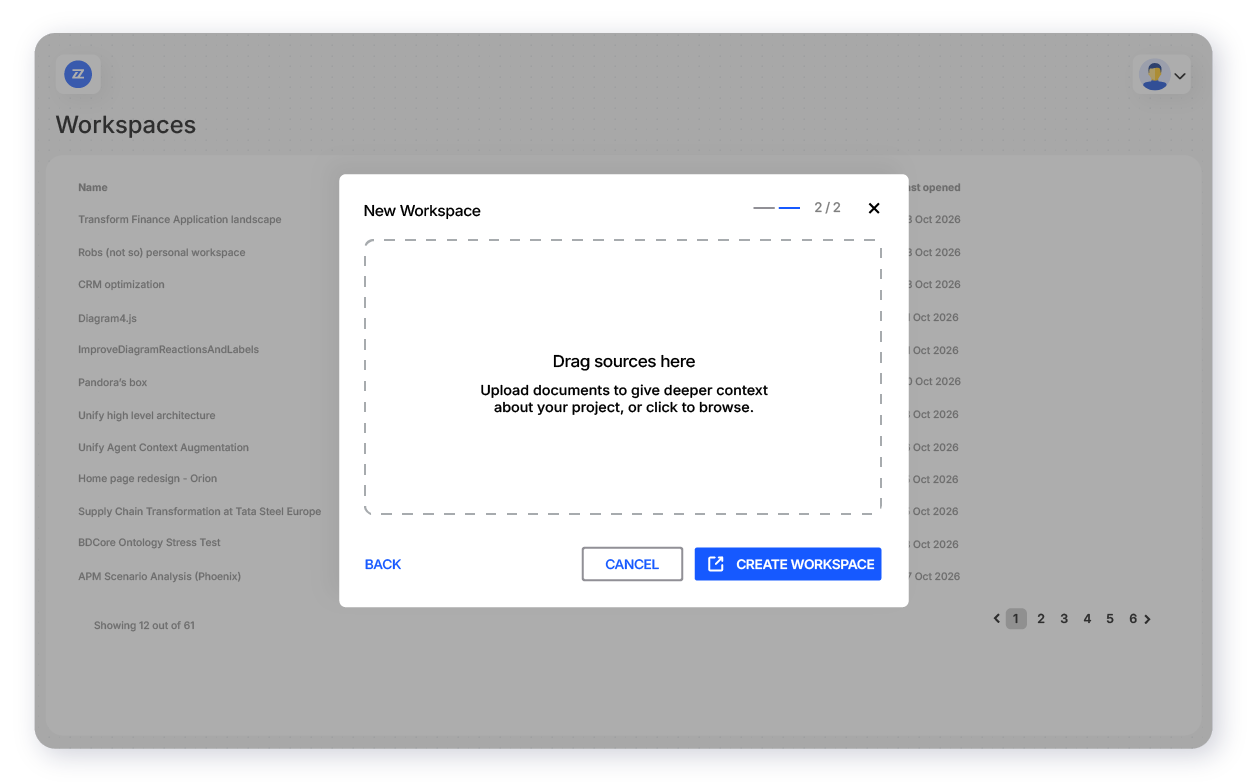Click the blue app logo icon
This screenshot has width=1249, height=782.
tap(78, 73)
